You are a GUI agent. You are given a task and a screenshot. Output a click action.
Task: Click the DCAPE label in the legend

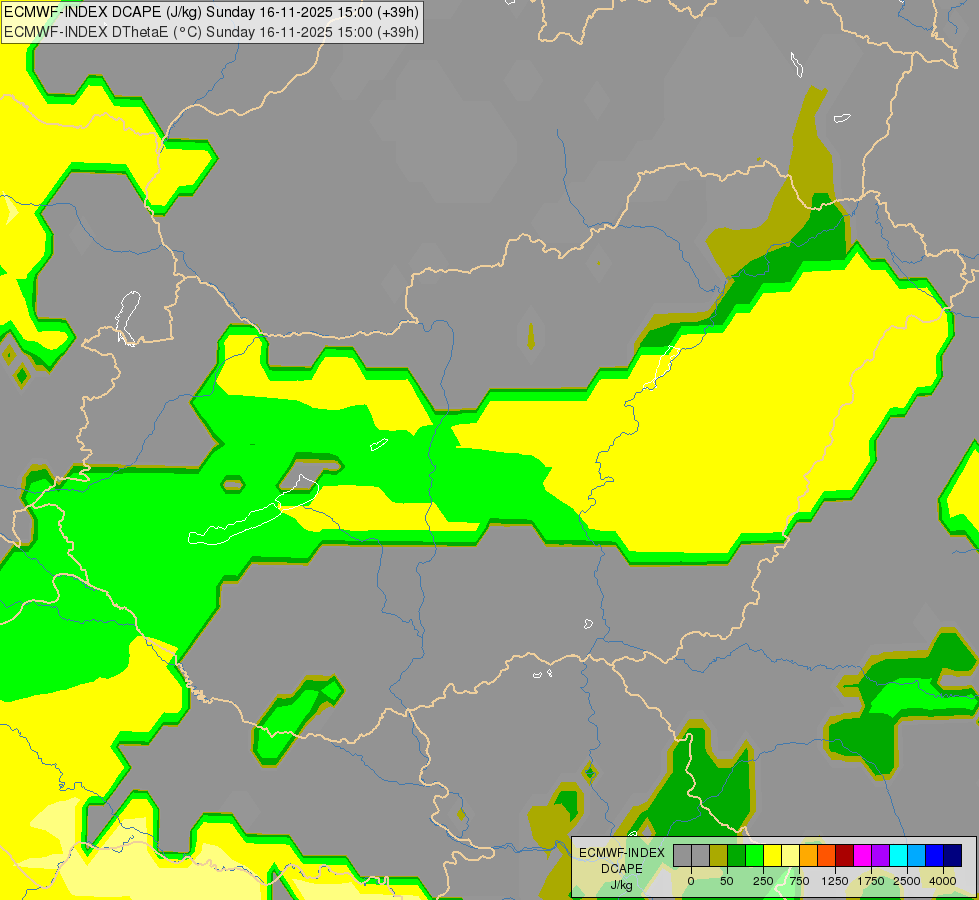[x=622, y=869]
